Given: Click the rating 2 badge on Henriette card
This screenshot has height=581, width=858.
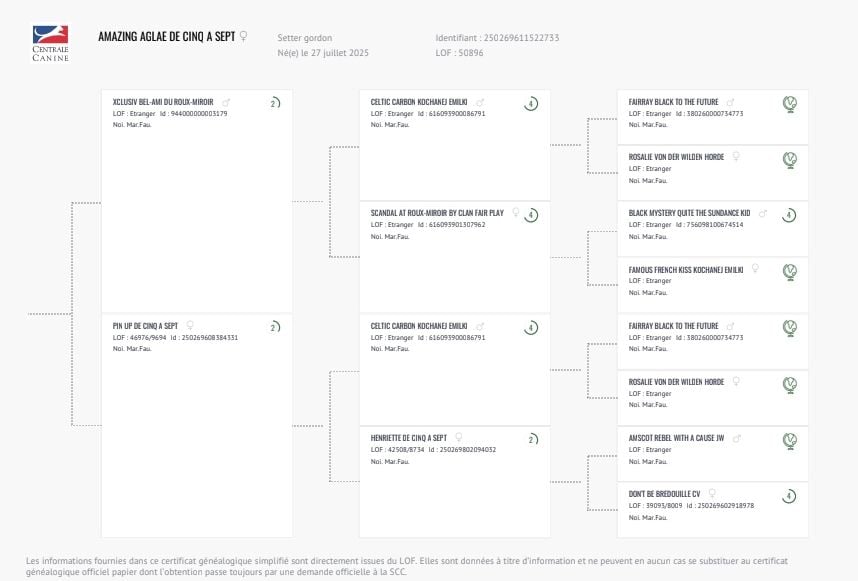Looking at the screenshot, I should point(532,439).
